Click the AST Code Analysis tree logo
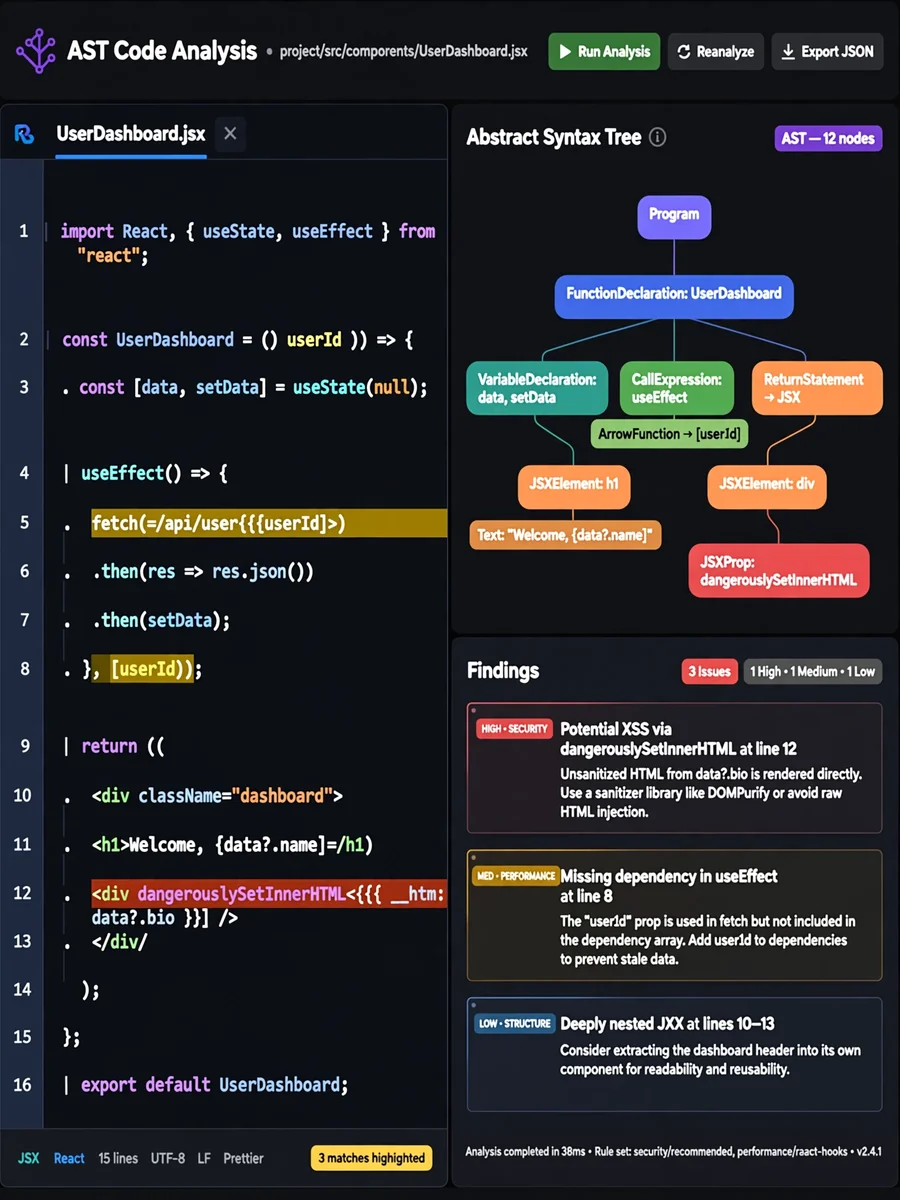 (x=36, y=50)
